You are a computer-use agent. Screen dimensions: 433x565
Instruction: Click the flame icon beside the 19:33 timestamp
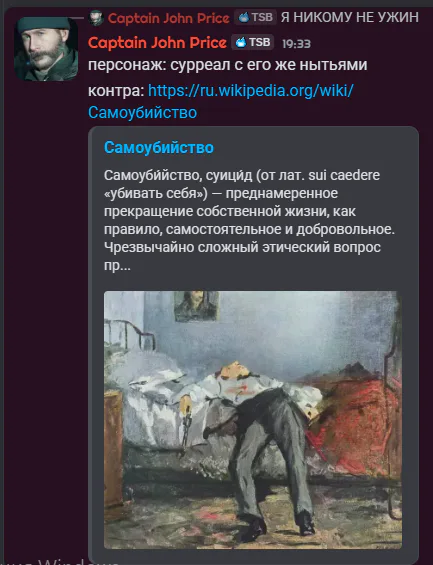[x=241, y=43]
